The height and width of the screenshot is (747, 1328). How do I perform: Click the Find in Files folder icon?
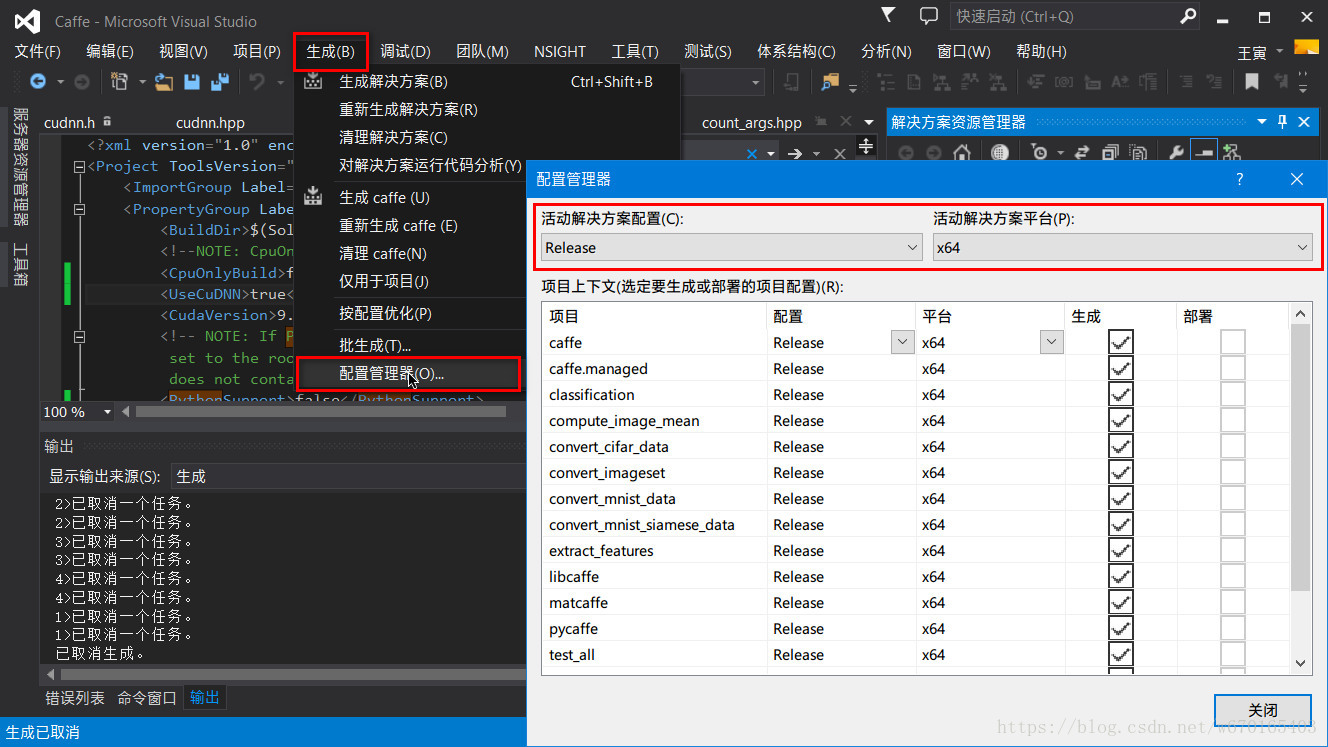coord(830,81)
